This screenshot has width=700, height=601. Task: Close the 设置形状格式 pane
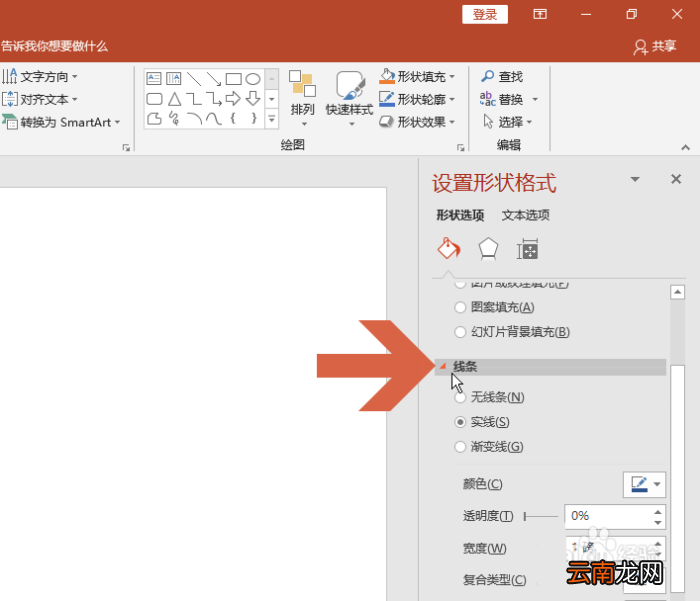point(676,179)
